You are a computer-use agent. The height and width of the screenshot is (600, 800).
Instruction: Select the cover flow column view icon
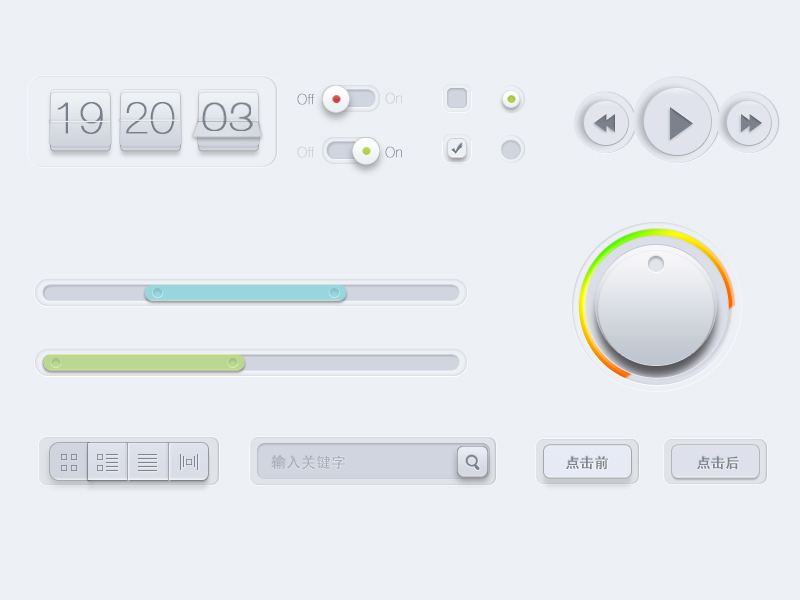(x=188, y=462)
